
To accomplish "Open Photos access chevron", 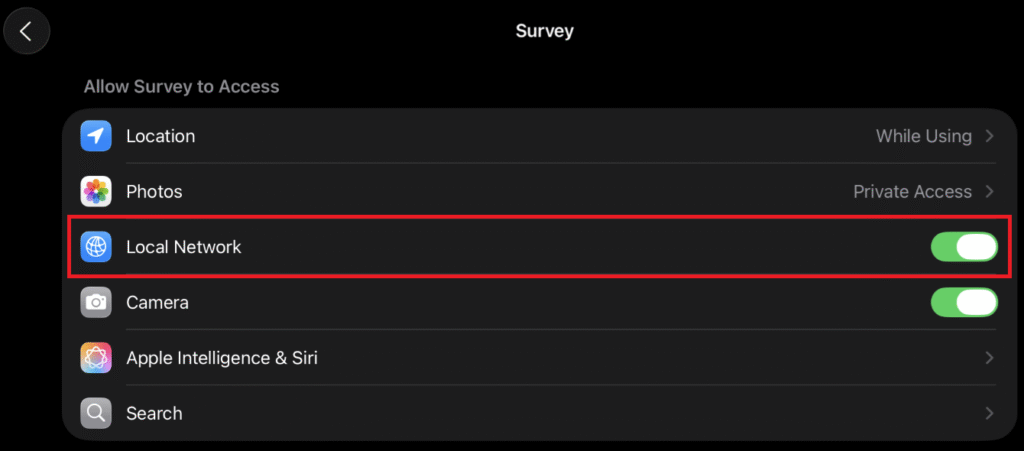I will pos(990,191).
